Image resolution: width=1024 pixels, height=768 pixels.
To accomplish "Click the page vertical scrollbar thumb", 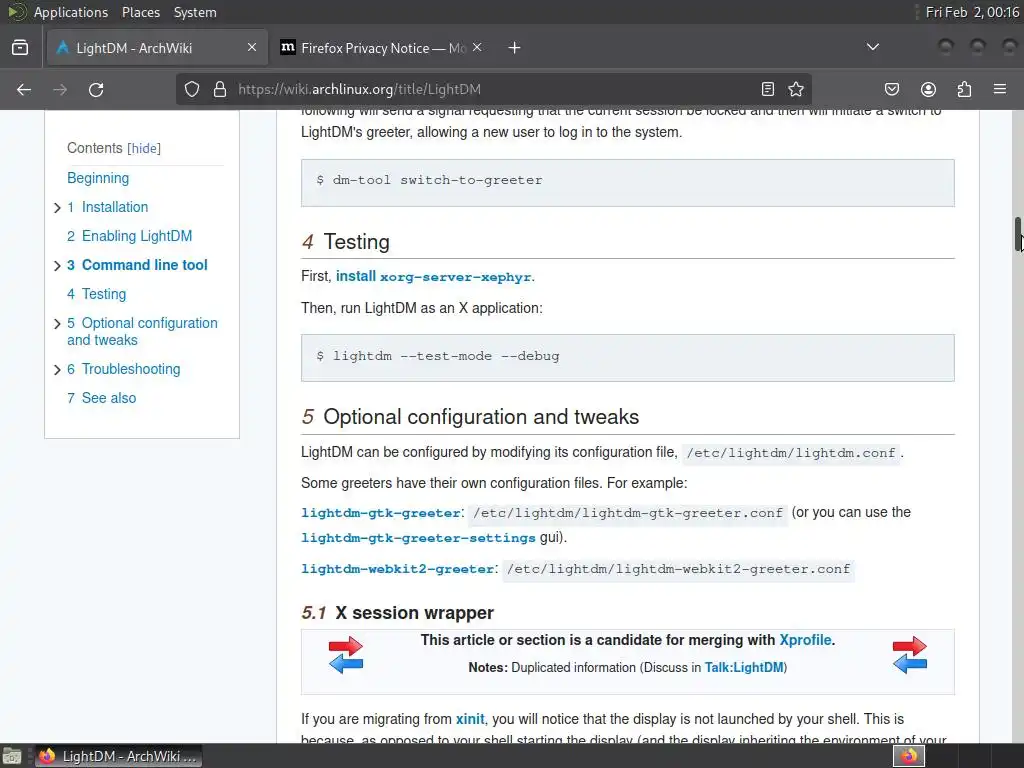I will click(x=1017, y=234).
